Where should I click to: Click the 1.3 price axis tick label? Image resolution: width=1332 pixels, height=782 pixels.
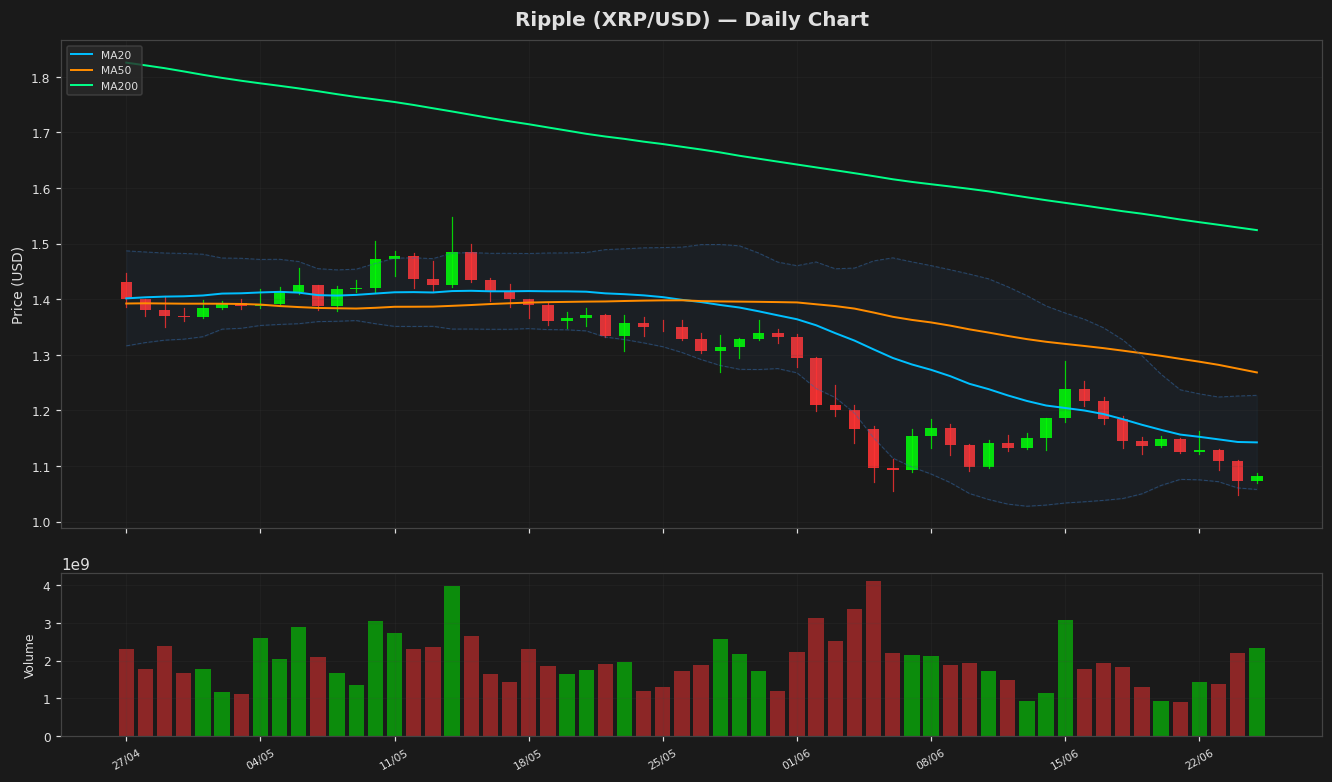tap(41, 356)
